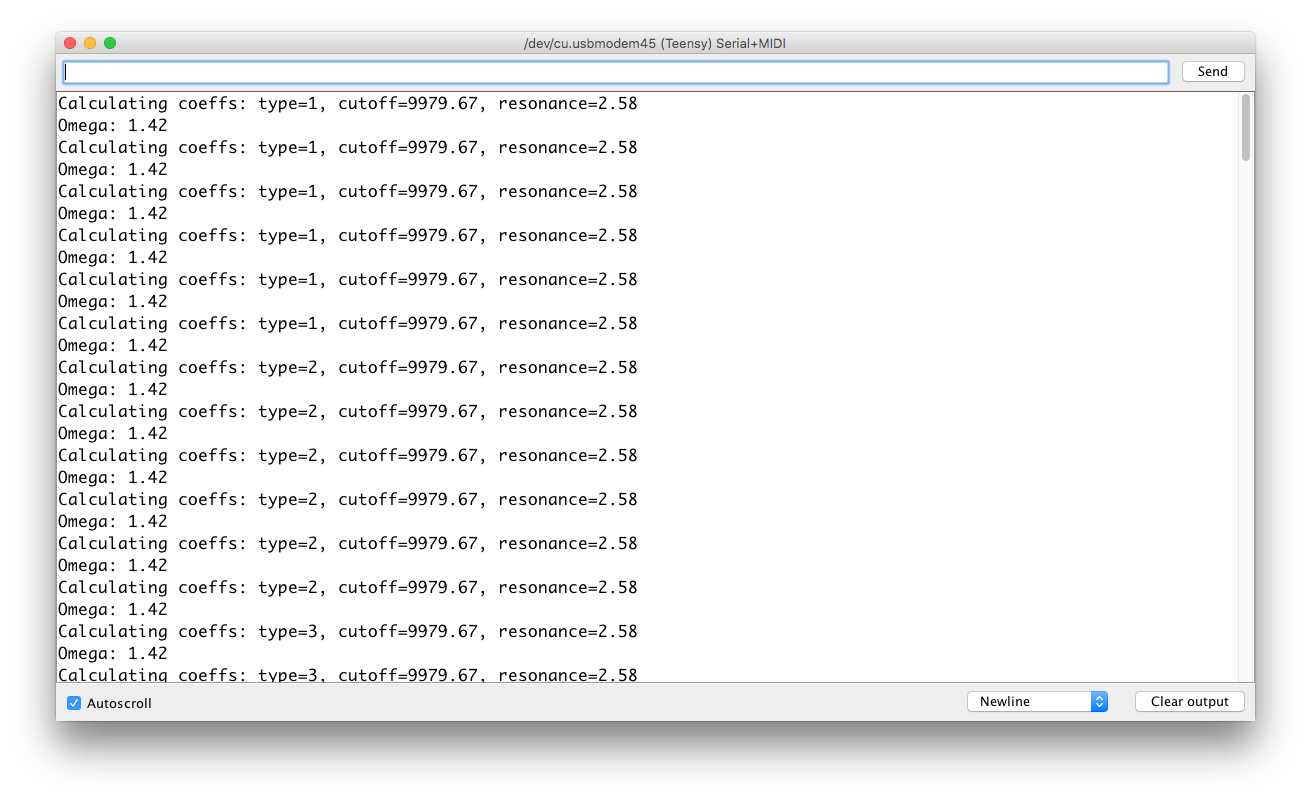Click the blue arrows on Newline selector
This screenshot has height=801, width=1311.
[x=1099, y=702]
